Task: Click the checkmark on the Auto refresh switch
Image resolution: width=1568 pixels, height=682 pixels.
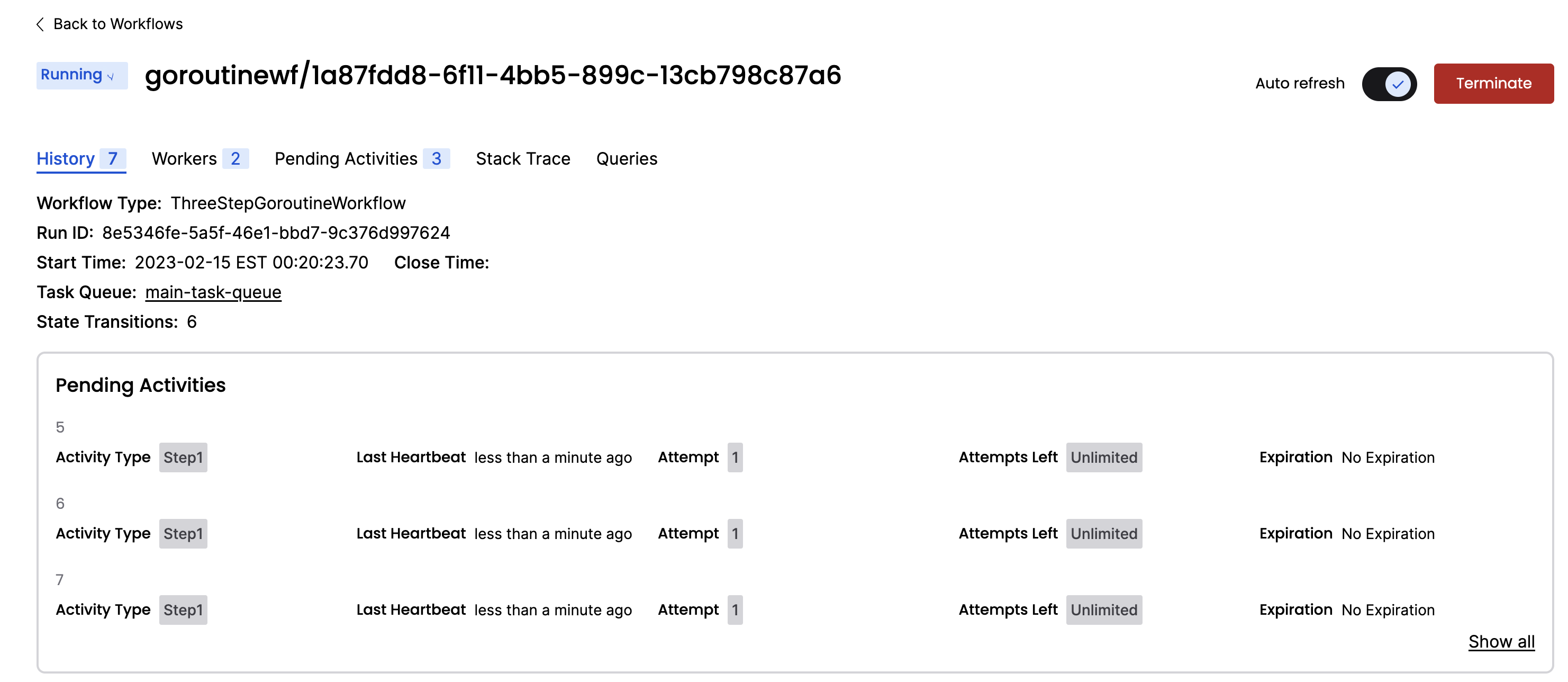Action: tap(1398, 84)
